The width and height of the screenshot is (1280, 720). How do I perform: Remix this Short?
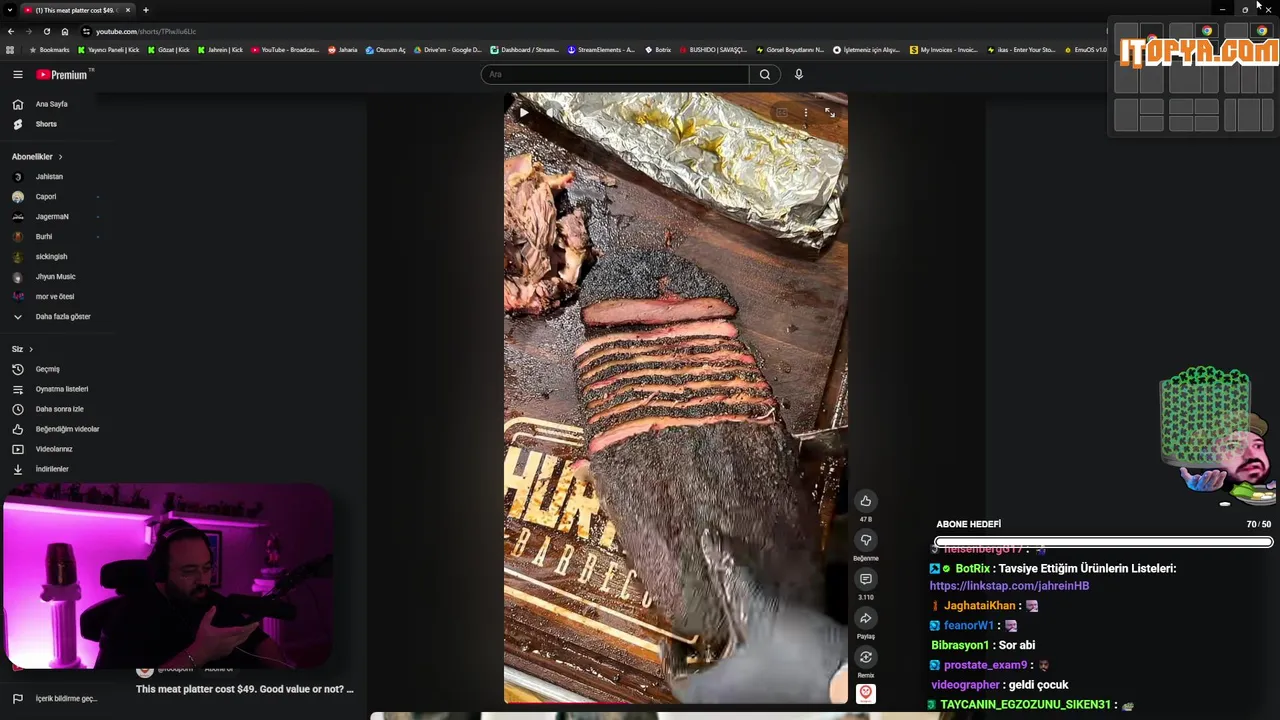pyautogui.click(x=866, y=657)
